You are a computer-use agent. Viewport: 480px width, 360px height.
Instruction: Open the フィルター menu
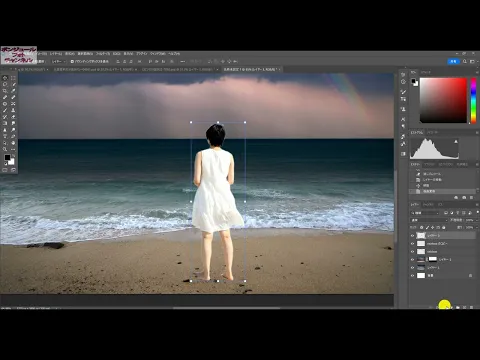103,54
